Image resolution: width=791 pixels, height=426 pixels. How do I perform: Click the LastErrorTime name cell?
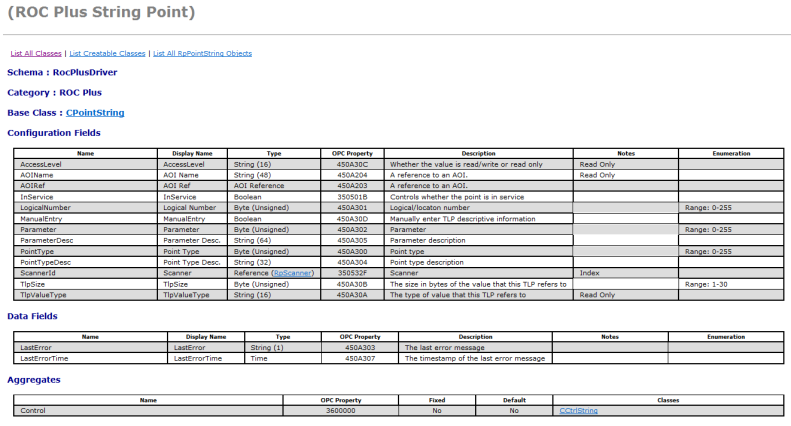pyautogui.click(x=91, y=359)
